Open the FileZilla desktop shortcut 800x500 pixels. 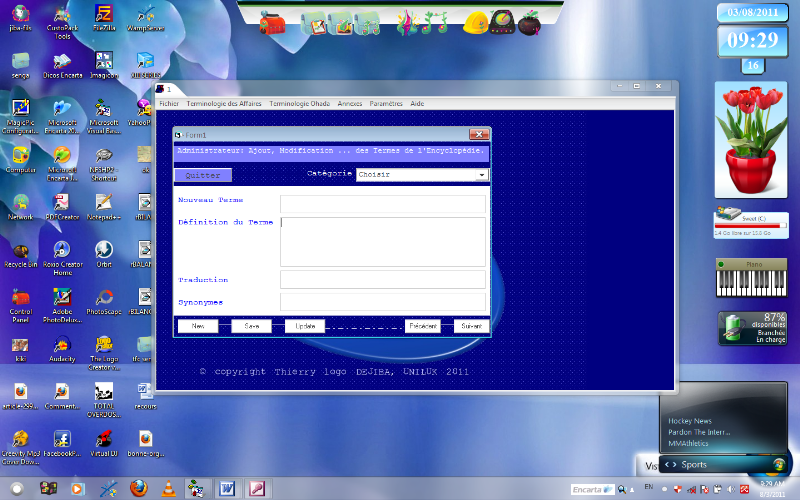pyautogui.click(x=104, y=18)
